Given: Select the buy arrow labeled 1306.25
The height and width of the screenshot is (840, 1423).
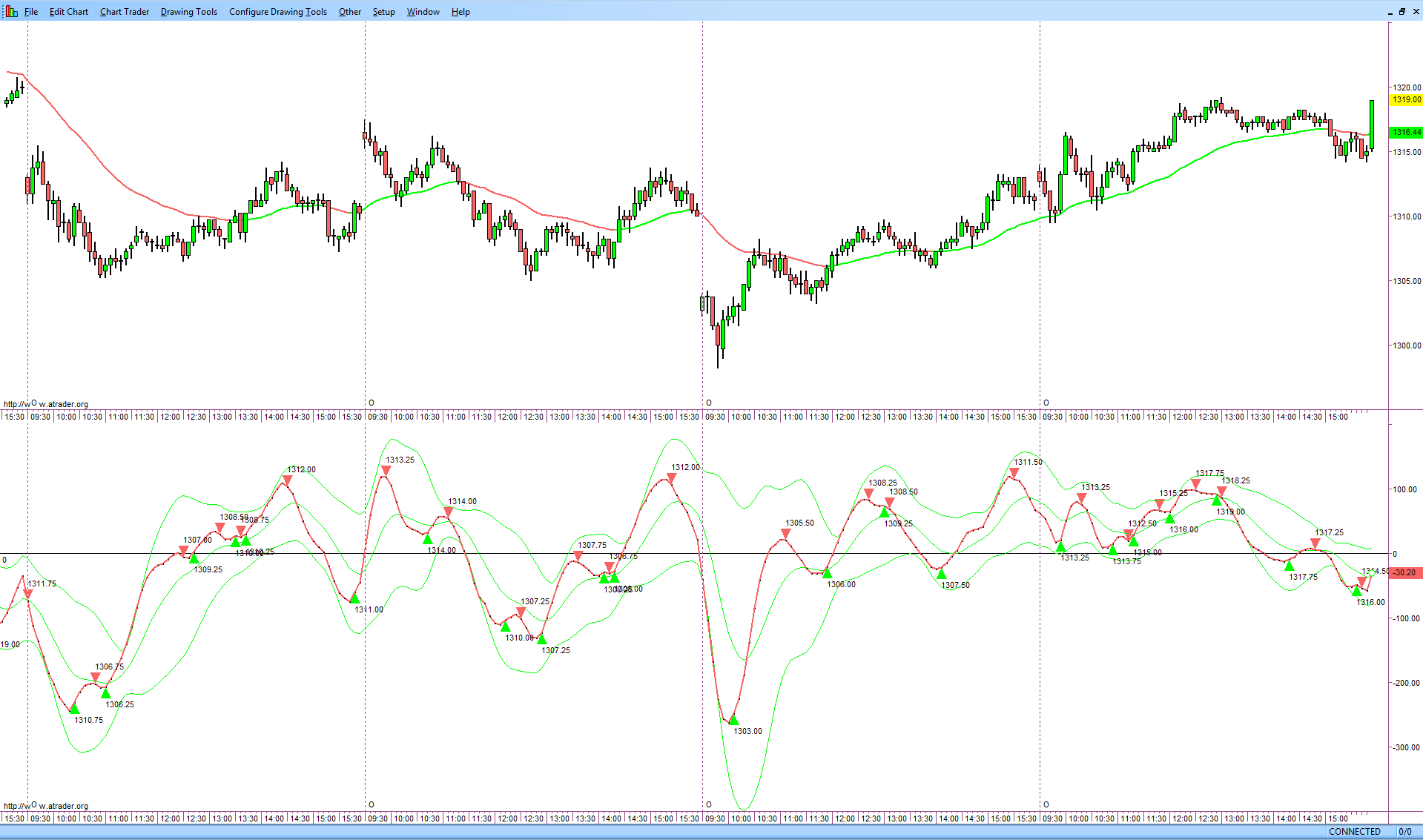Looking at the screenshot, I should click(105, 693).
